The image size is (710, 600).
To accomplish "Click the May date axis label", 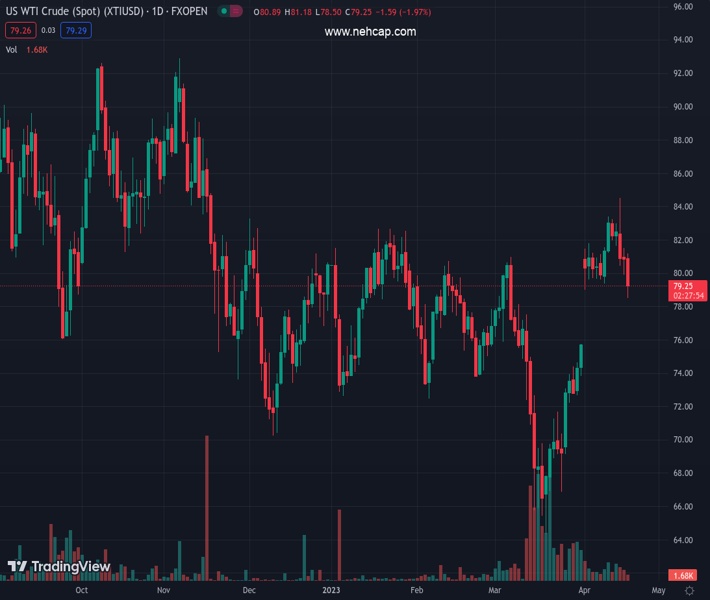I will pyautogui.click(x=658, y=590).
